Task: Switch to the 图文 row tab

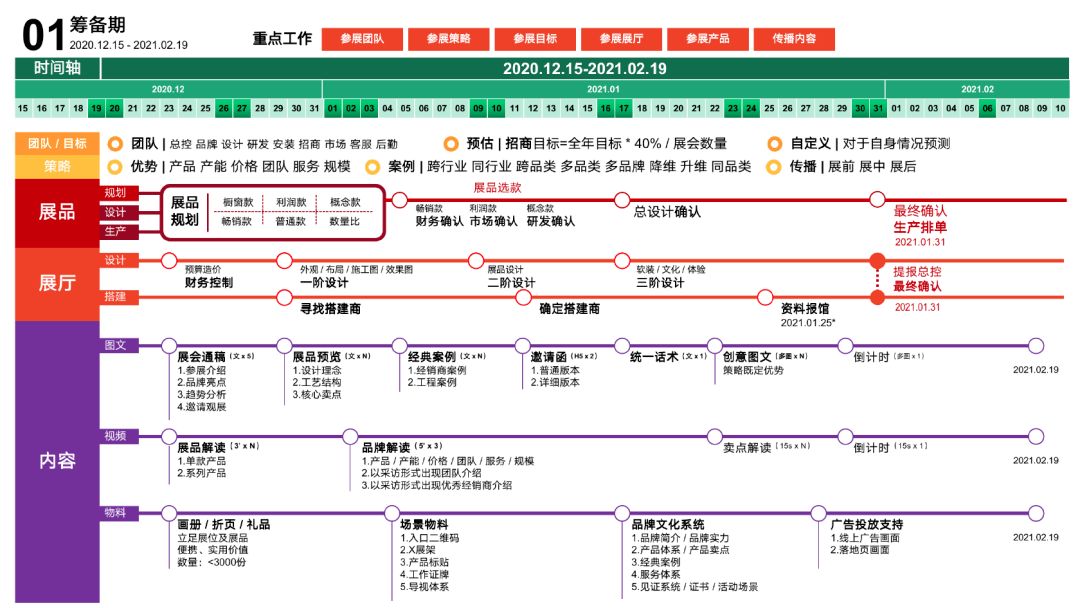Action: 116,345
